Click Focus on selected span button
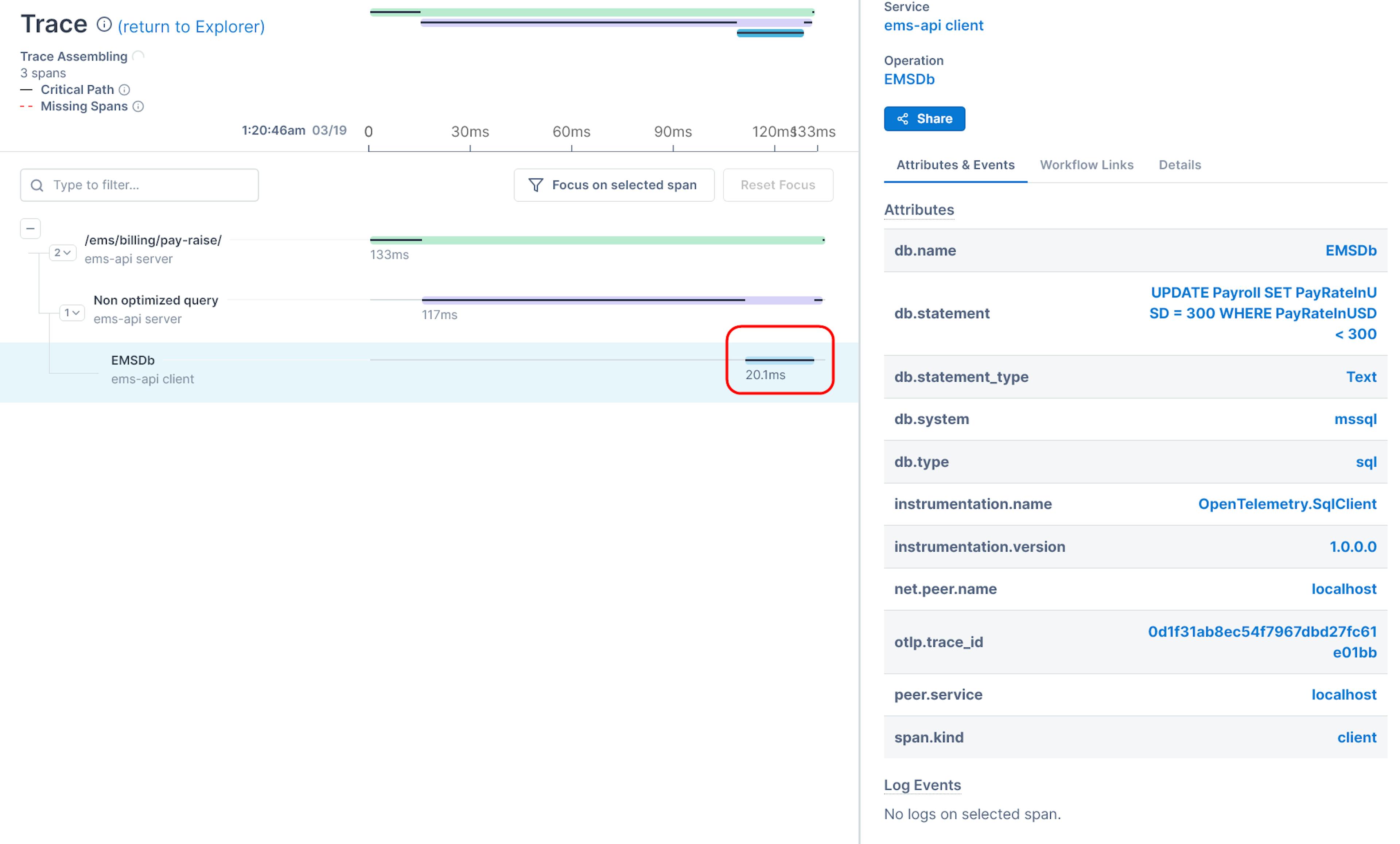Viewport: 1400px width, 844px height. (614, 185)
